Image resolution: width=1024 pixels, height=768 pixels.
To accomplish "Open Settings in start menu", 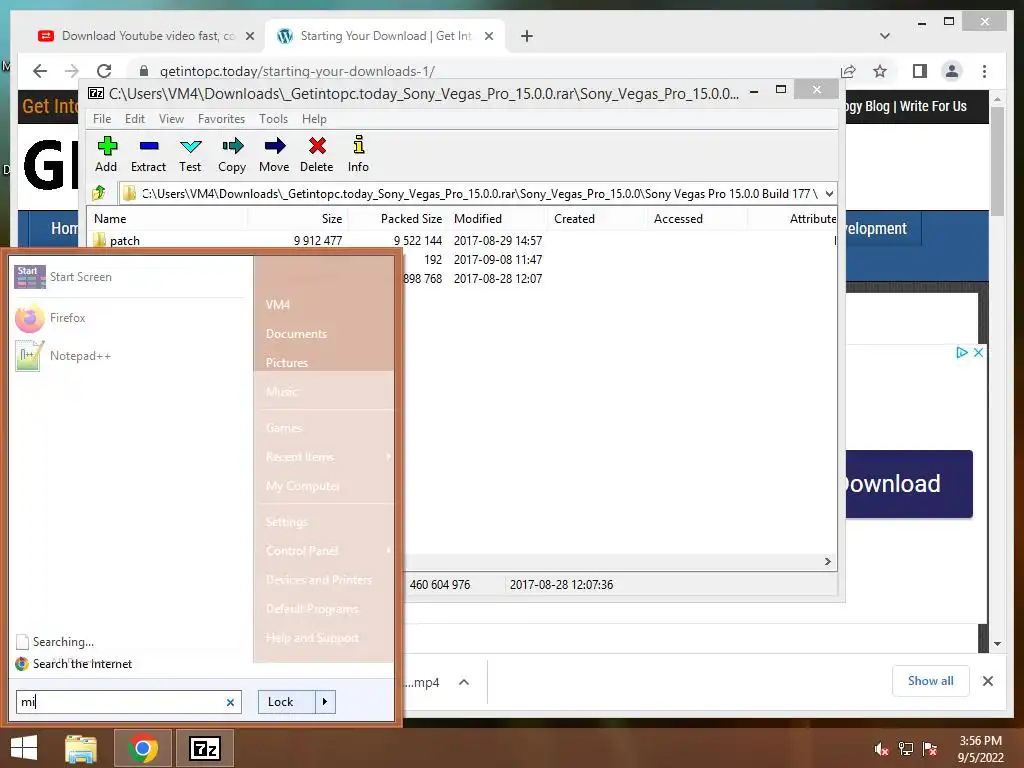I will [x=286, y=522].
